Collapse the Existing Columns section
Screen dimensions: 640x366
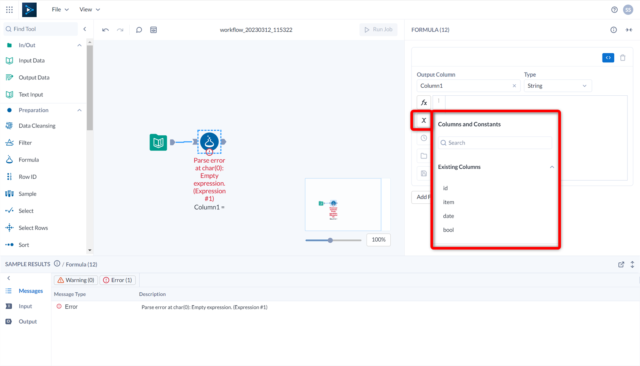(552, 167)
